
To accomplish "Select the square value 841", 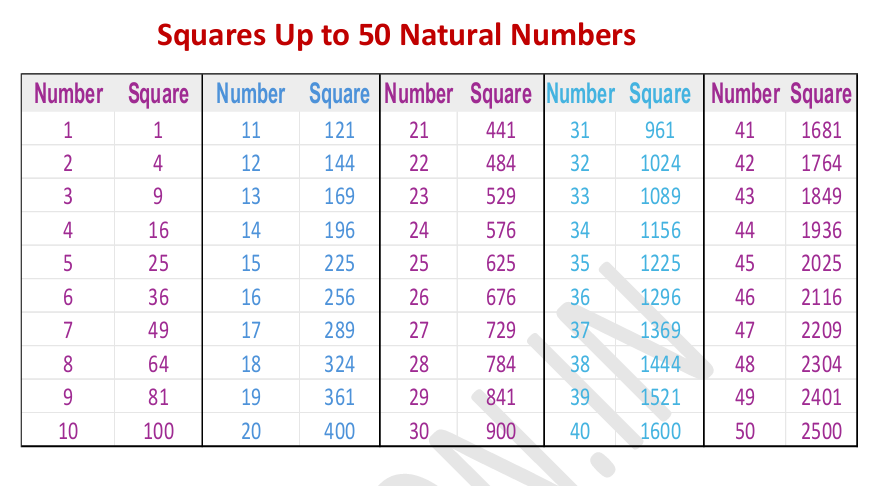I will [x=501, y=397].
